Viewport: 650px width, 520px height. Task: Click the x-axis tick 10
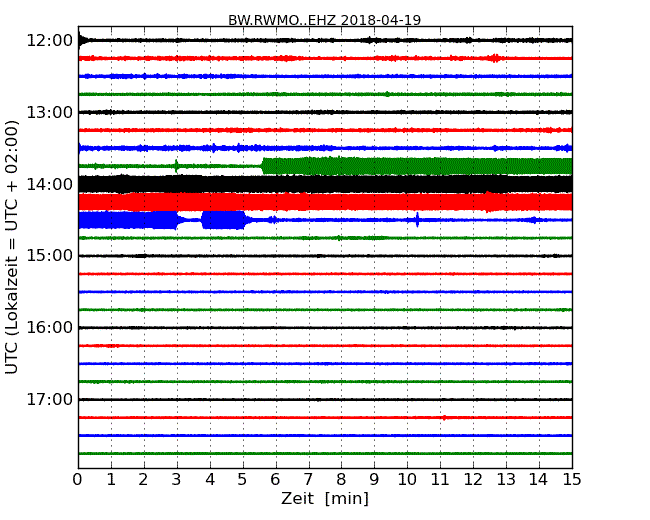[407, 480]
